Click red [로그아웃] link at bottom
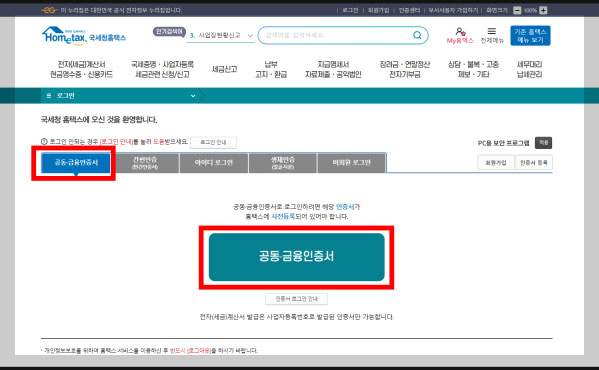Screen dimensions: 599x370 pos(199,351)
